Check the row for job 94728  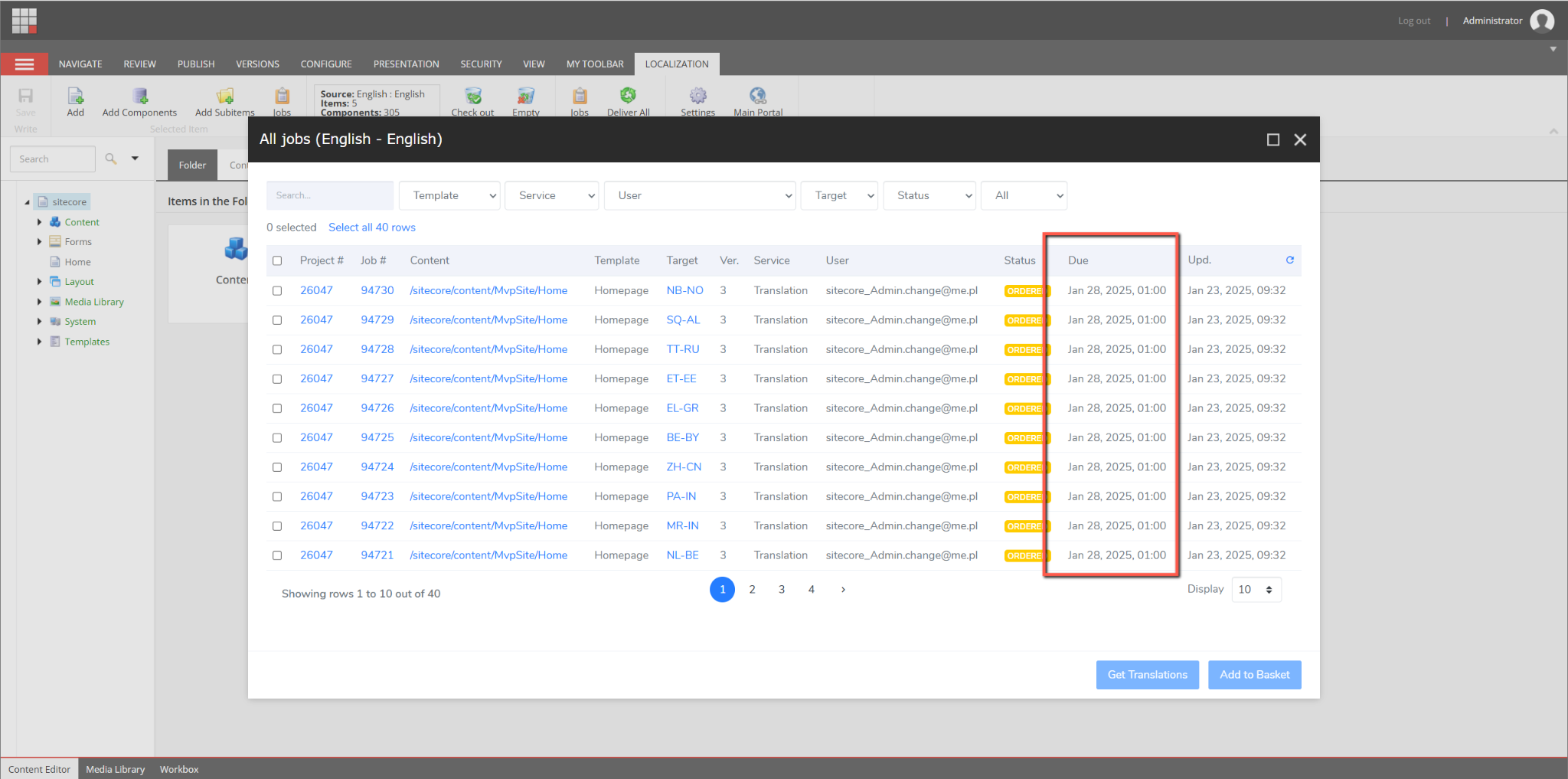pyautogui.click(x=277, y=349)
